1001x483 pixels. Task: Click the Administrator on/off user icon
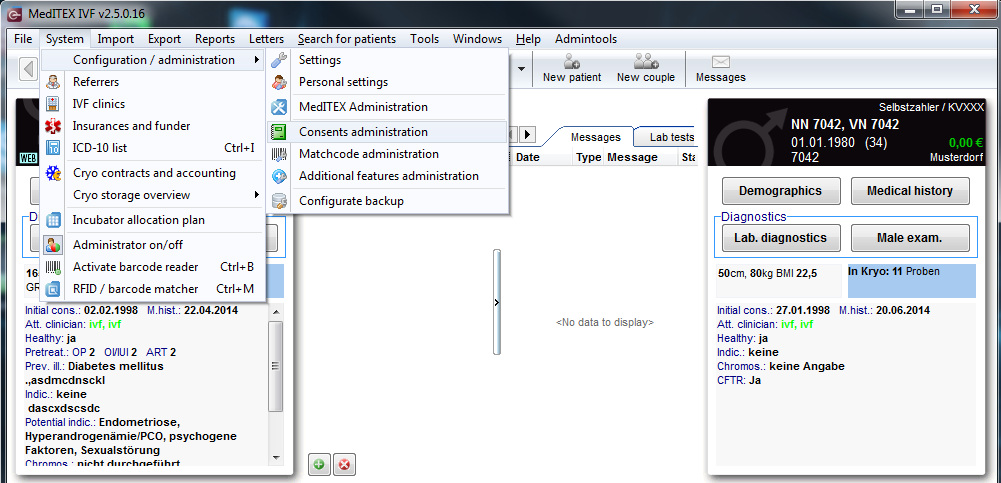[x=54, y=245]
